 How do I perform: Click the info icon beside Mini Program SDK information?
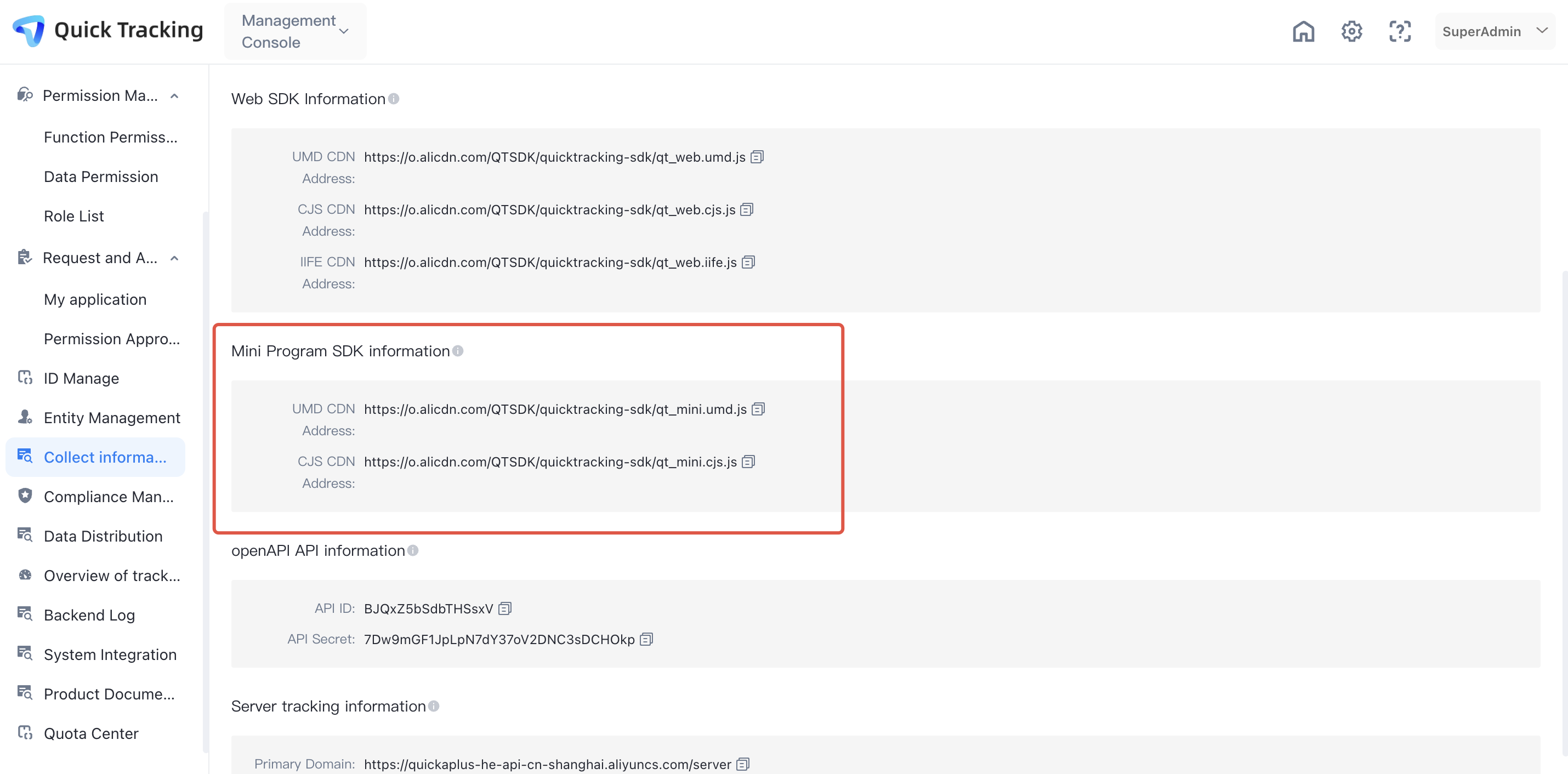[x=458, y=350]
